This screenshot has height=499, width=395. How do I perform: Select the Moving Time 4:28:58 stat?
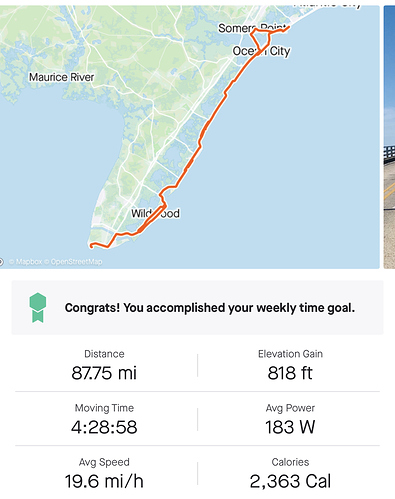click(104, 419)
